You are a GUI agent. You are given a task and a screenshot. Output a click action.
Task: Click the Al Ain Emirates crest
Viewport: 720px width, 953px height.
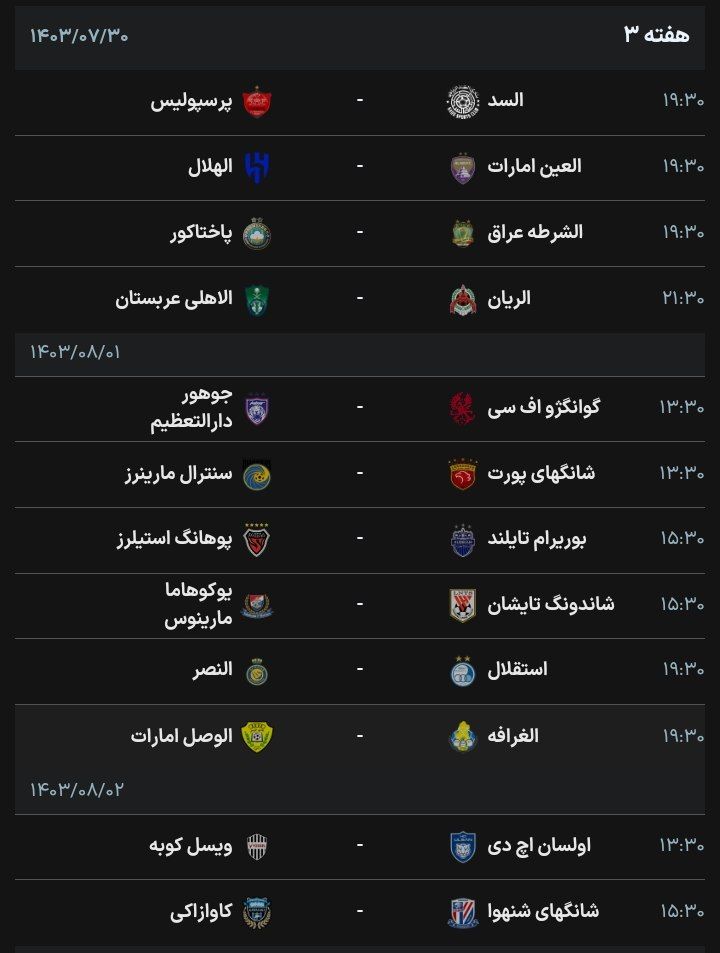tap(462, 168)
